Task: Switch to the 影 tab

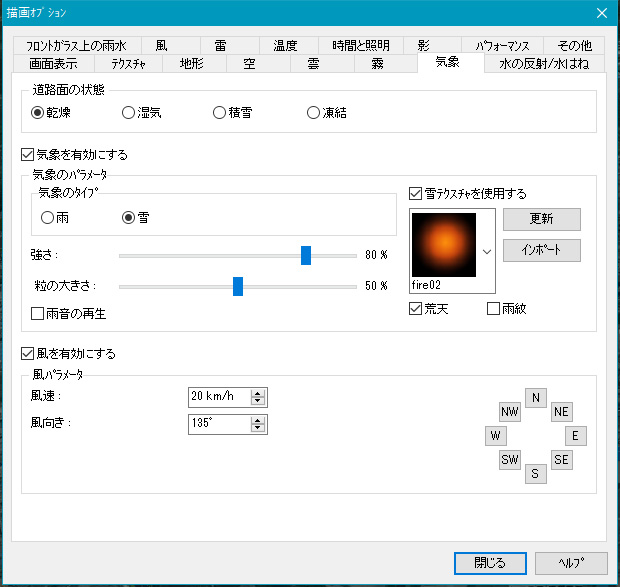Action: 432,45
